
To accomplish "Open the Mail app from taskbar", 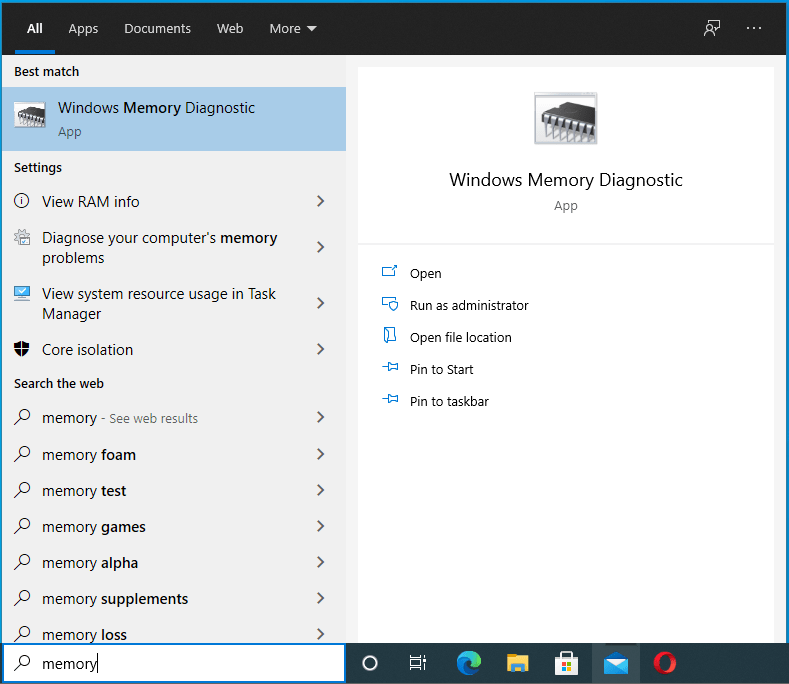I will (616, 663).
